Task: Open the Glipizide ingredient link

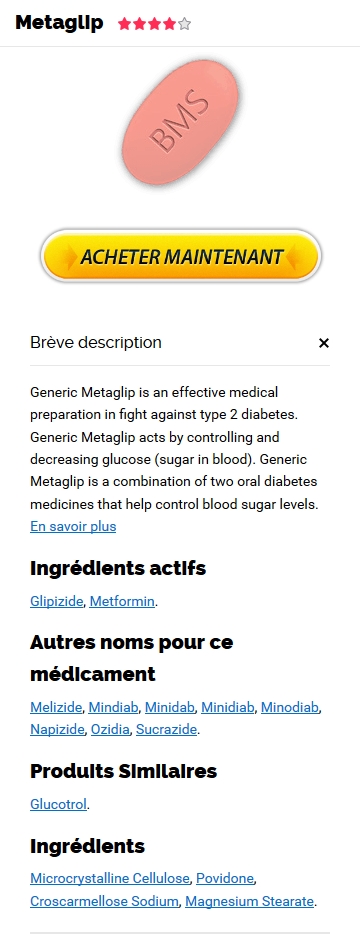Action: [57, 601]
